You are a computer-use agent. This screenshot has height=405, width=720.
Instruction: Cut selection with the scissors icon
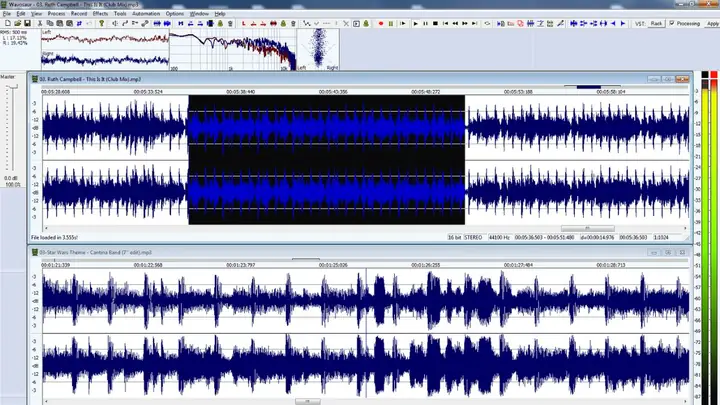pyautogui.click(x=40, y=23)
